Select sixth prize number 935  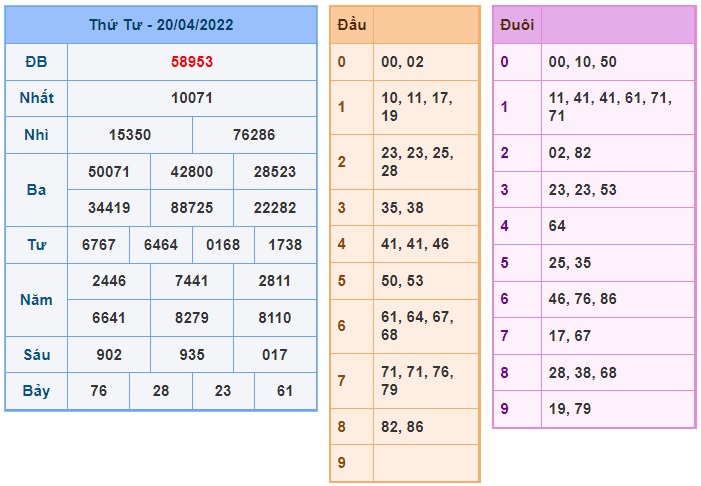[x=192, y=355]
